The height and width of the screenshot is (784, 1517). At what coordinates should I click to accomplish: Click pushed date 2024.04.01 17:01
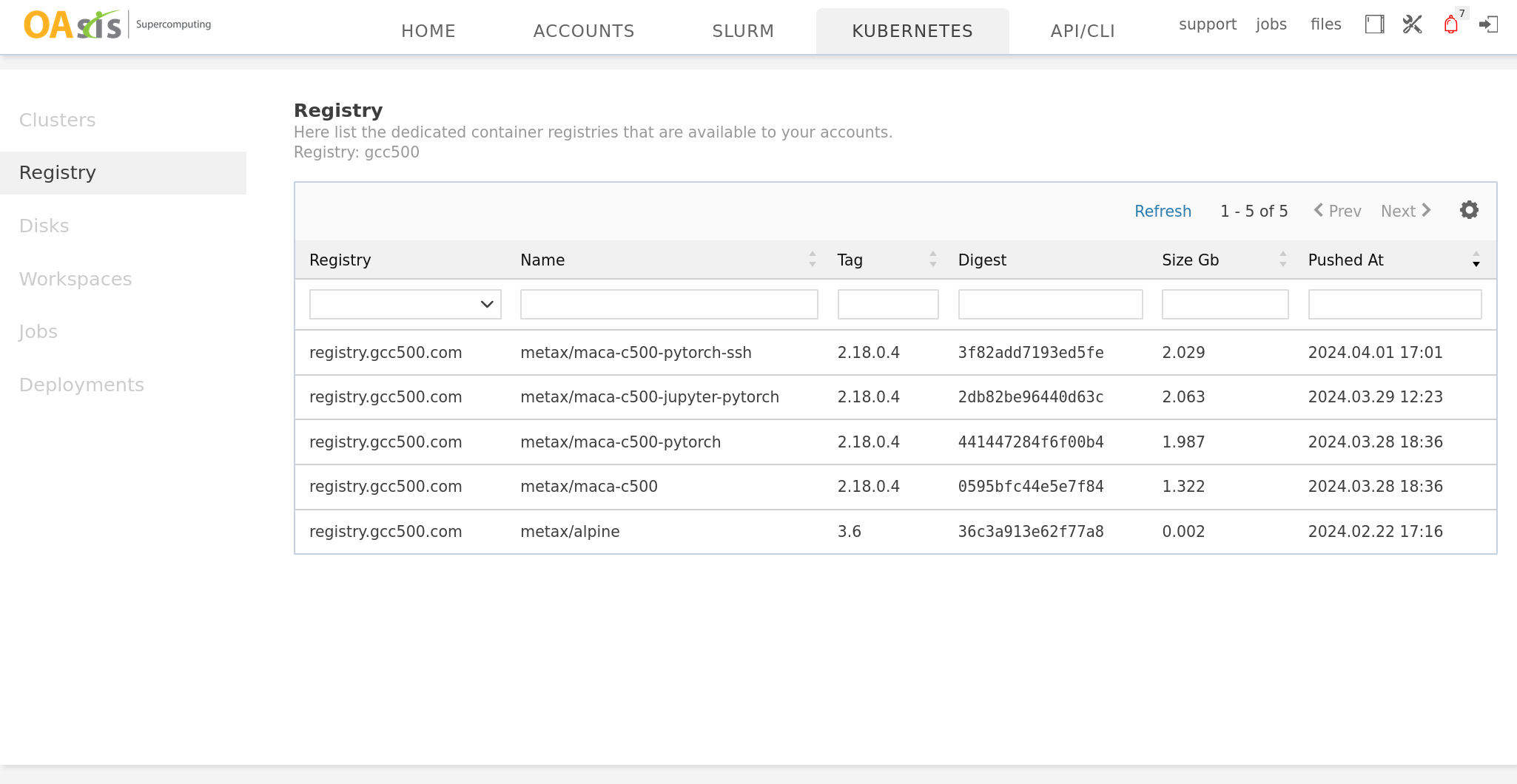click(x=1376, y=353)
